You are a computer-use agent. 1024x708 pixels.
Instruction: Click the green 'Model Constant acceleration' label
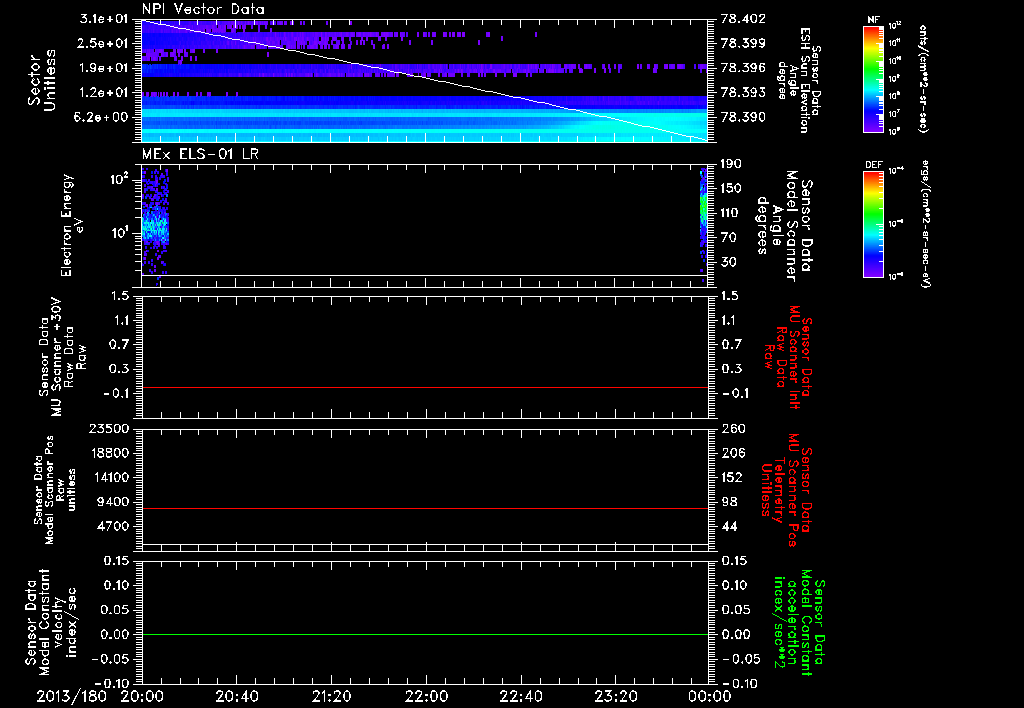pyautogui.click(x=799, y=622)
